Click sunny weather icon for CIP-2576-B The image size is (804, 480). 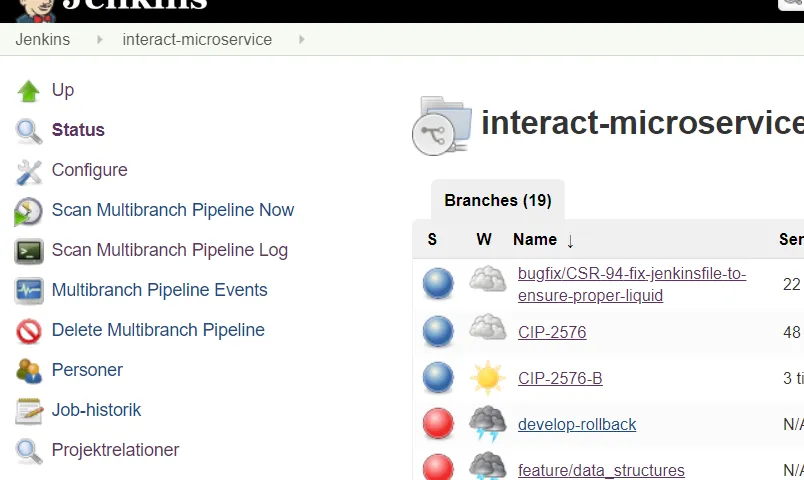(488, 378)
